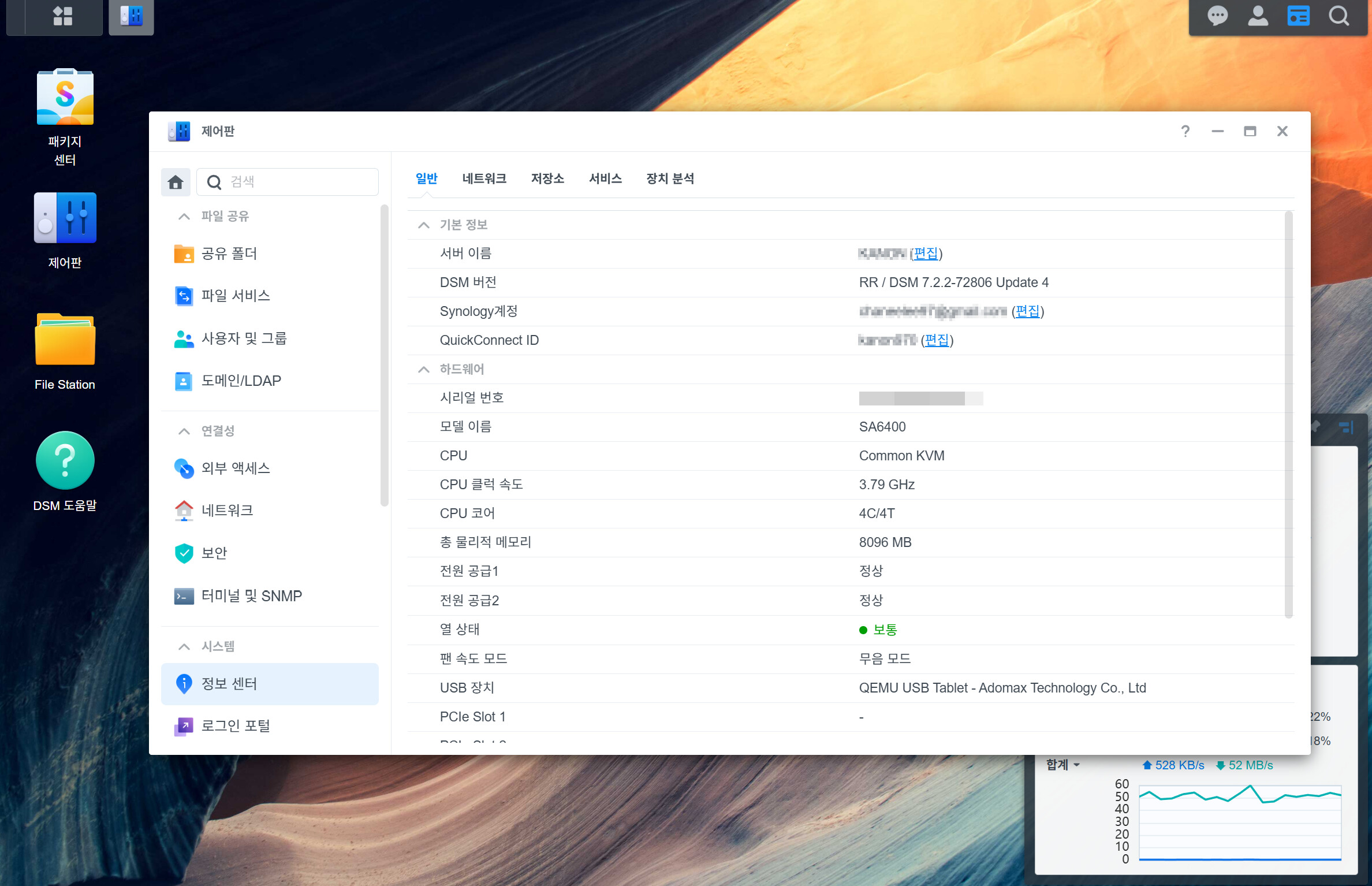Click the info panel vertical scrollbar
This screenshot has height=886, width=1372.
coord(1288,416)
